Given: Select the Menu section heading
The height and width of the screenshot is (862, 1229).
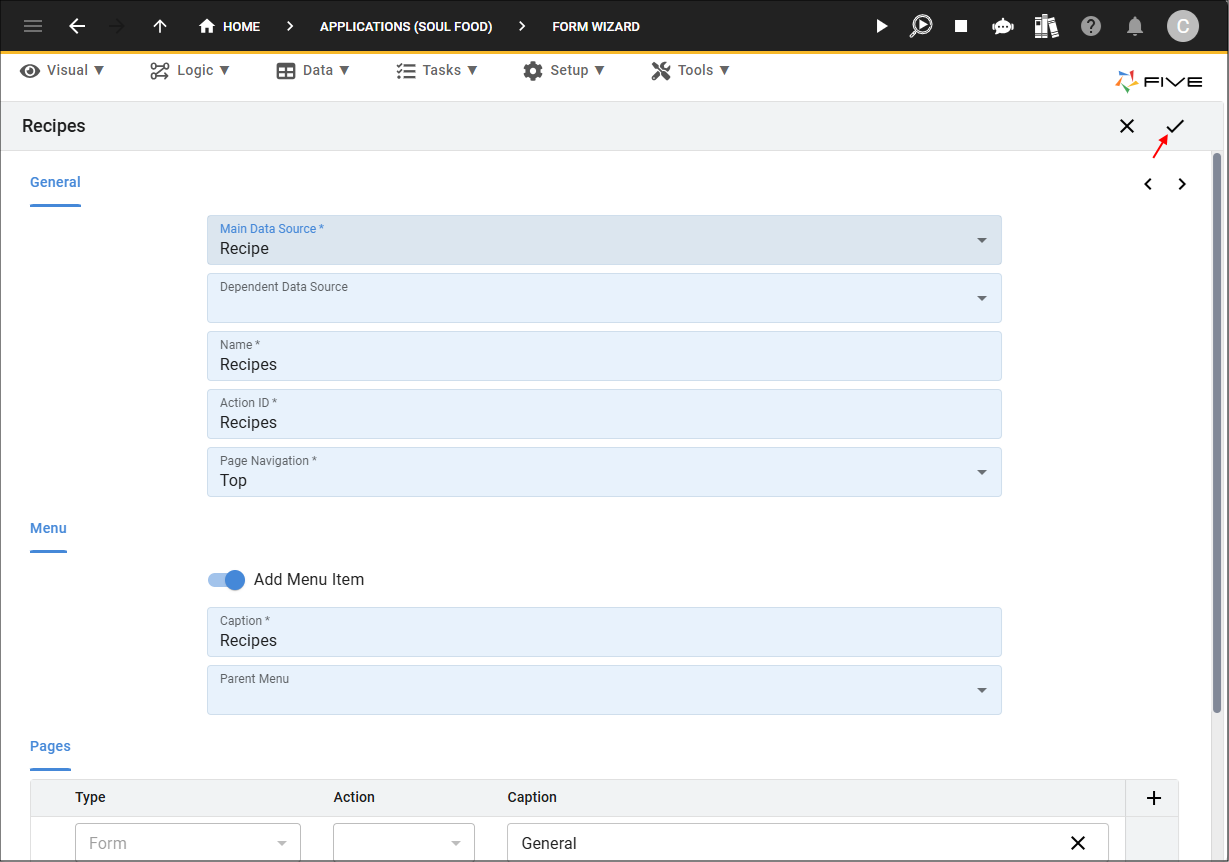Looking at the screenshot, I should click(48, 528).
